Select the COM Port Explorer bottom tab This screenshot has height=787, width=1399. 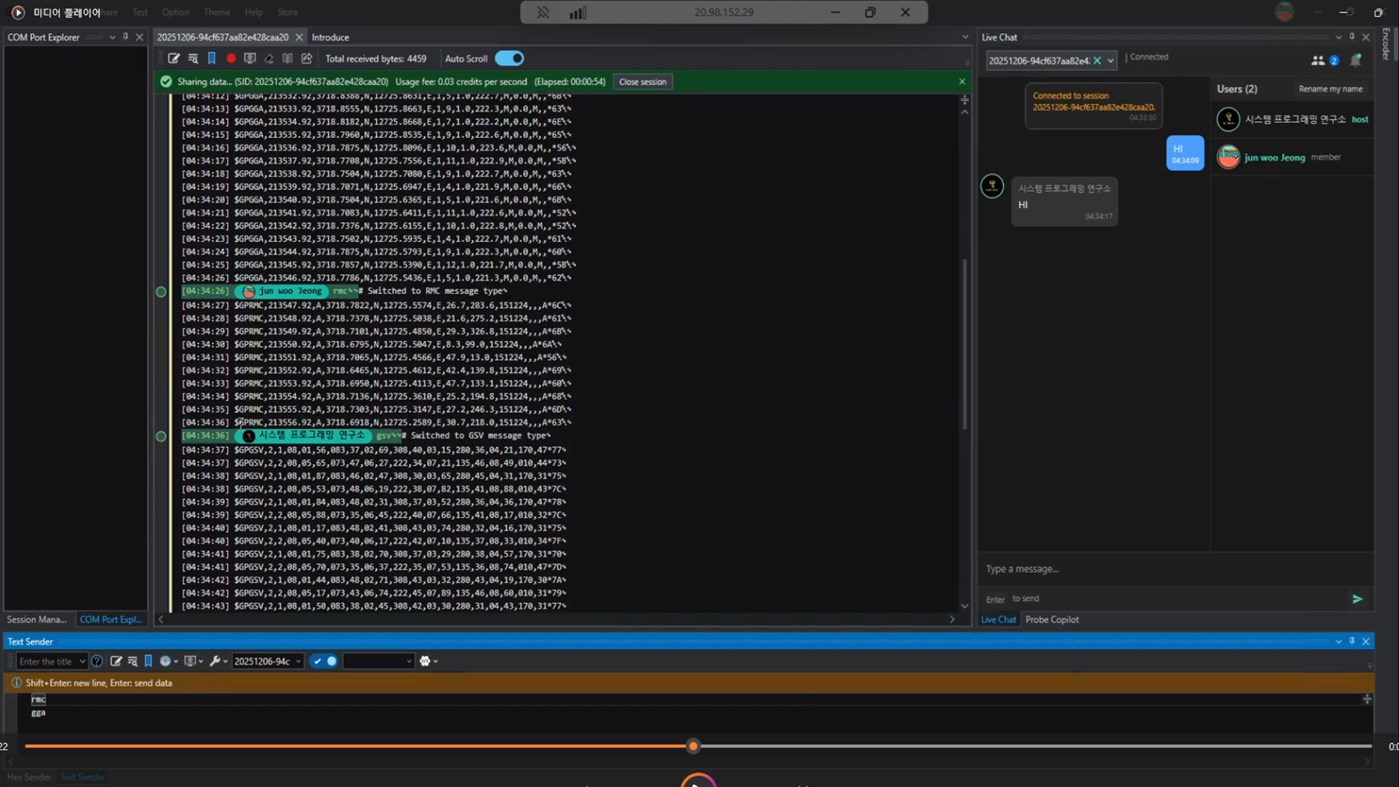coord(111,619)
